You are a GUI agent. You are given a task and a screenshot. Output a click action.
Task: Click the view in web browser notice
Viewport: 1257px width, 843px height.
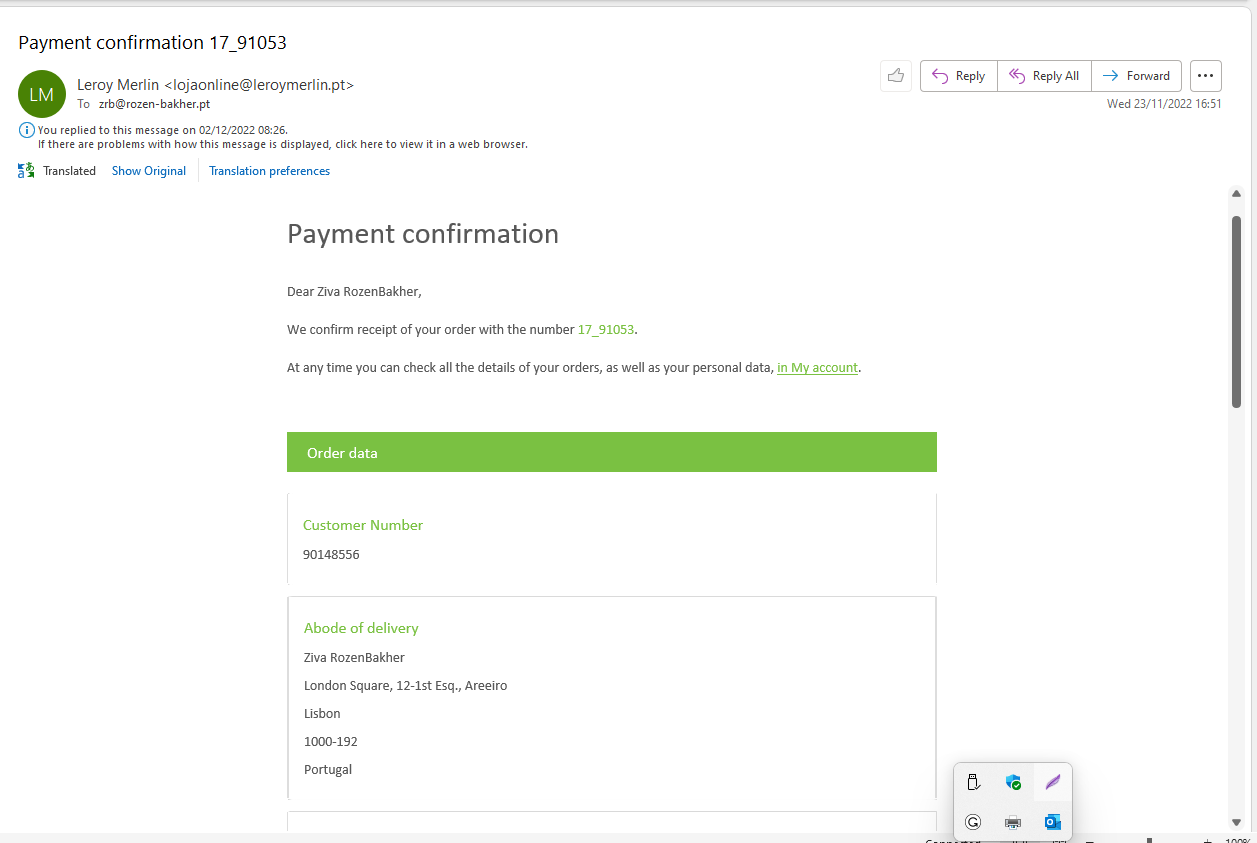tap(283, 144)
